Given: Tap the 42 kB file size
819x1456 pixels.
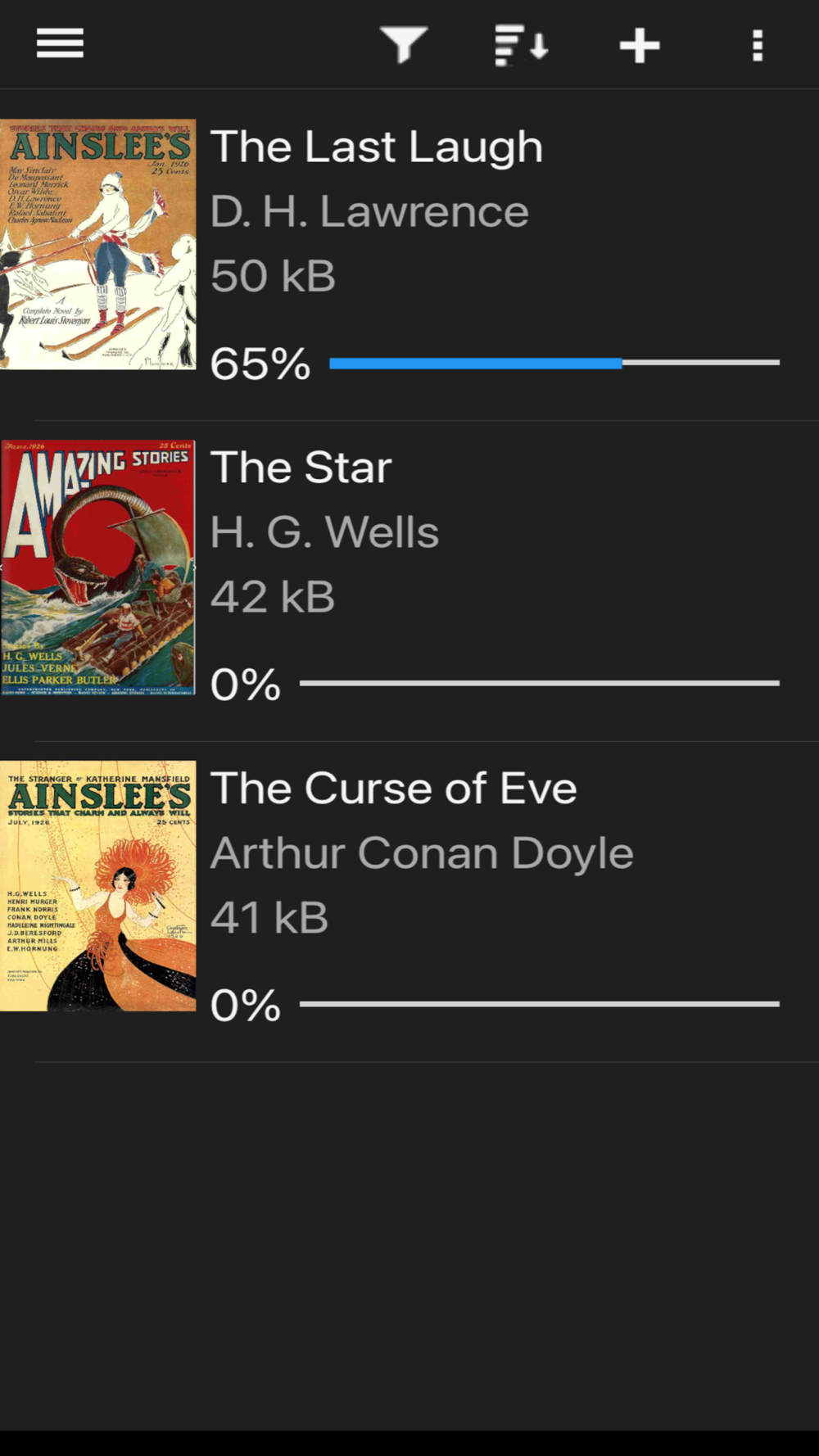Looking at the screenshot, I should [273, 597].
